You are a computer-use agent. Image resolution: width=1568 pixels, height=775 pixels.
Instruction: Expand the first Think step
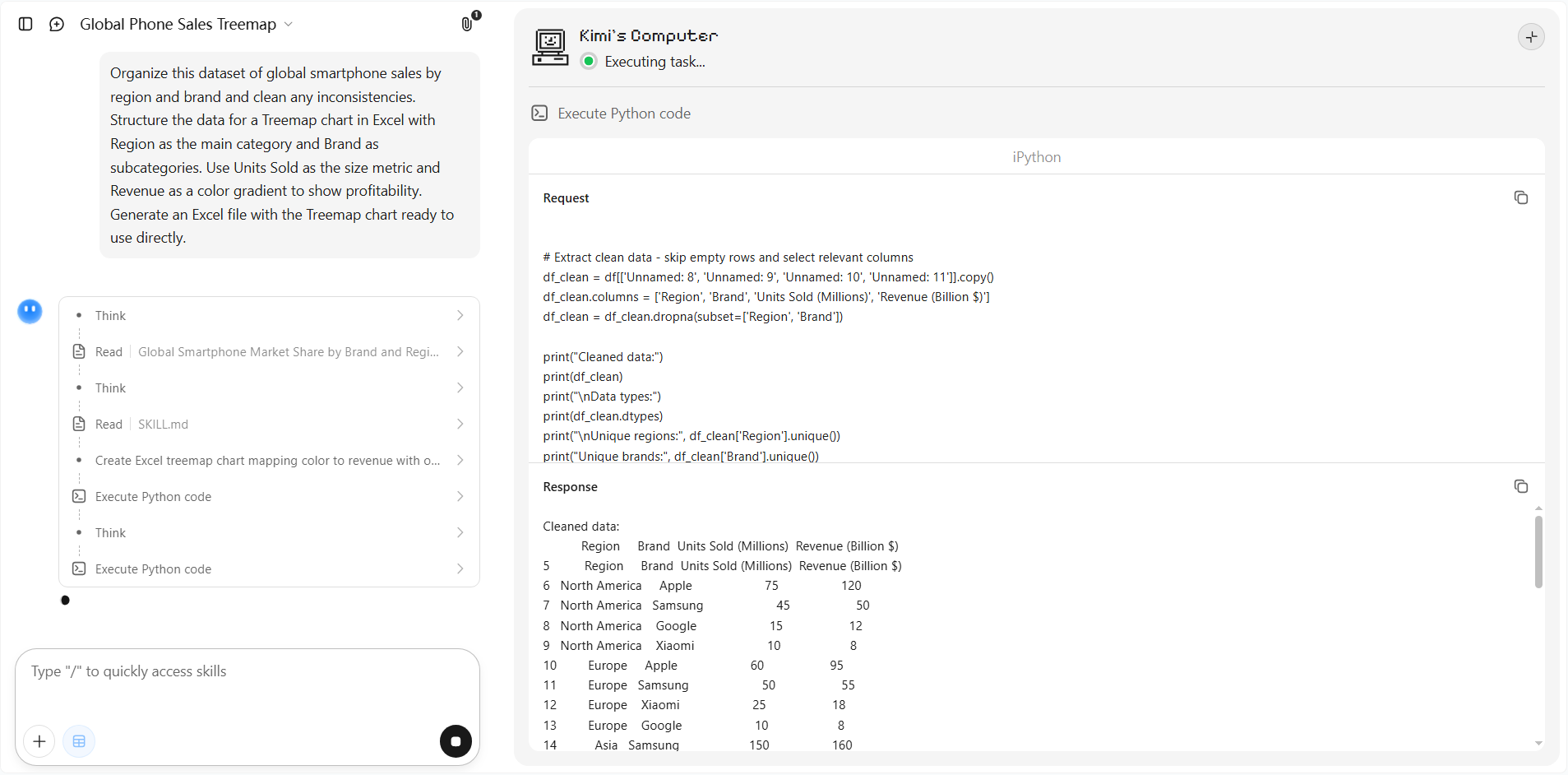(270, 316)
